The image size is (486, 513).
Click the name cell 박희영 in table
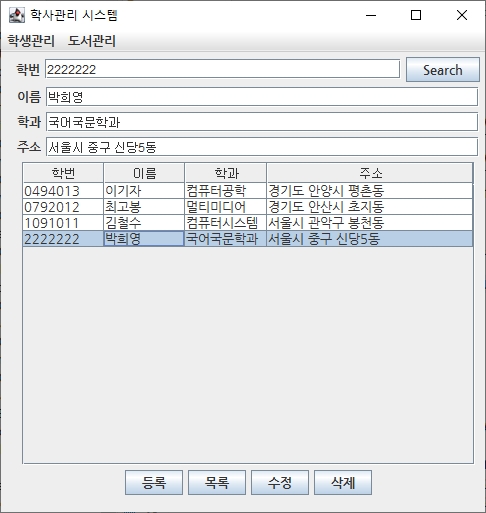144,239
